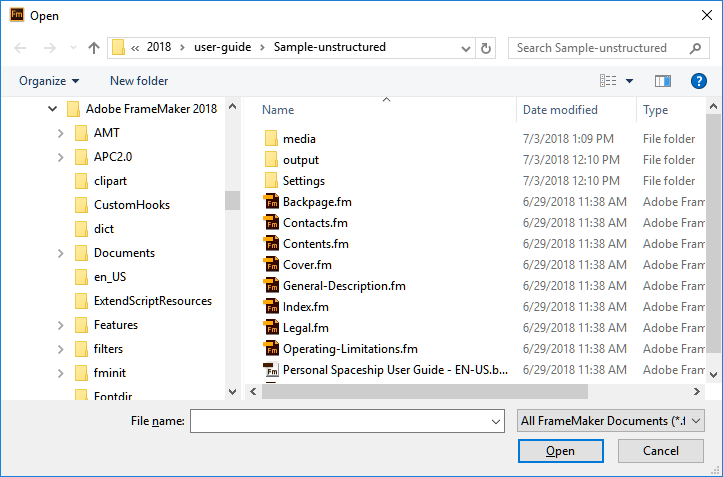
Task: Click New folder in the toolbar
Action: pos(139,81)
